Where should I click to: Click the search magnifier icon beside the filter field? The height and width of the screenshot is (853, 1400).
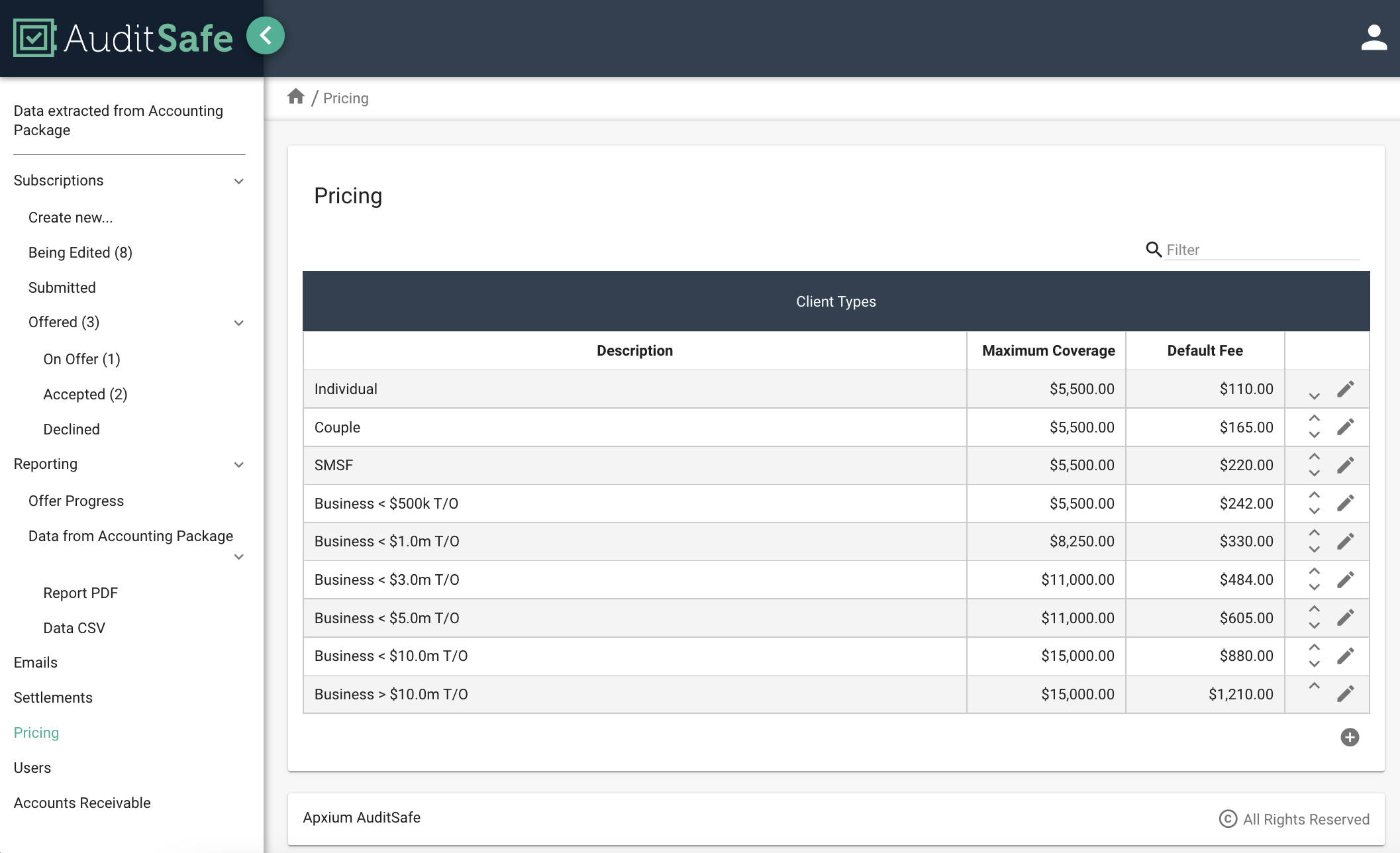coord(1153,250)
